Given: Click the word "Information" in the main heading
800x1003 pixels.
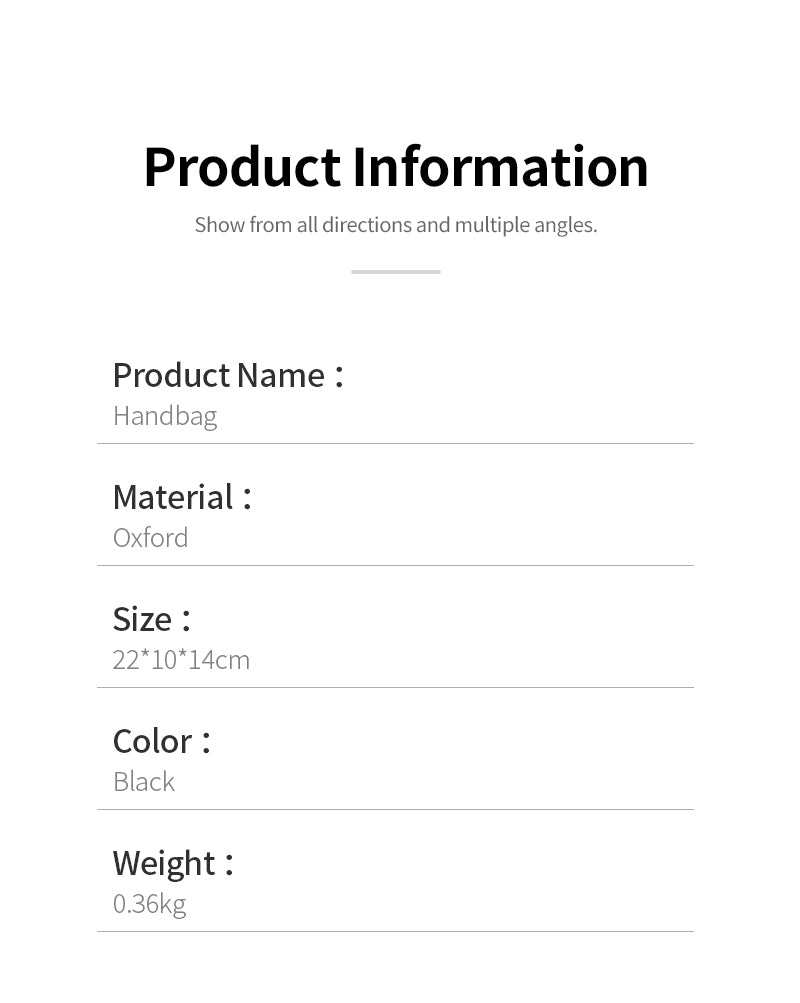Looking at the screenshot, I should (x=500, y=167).
